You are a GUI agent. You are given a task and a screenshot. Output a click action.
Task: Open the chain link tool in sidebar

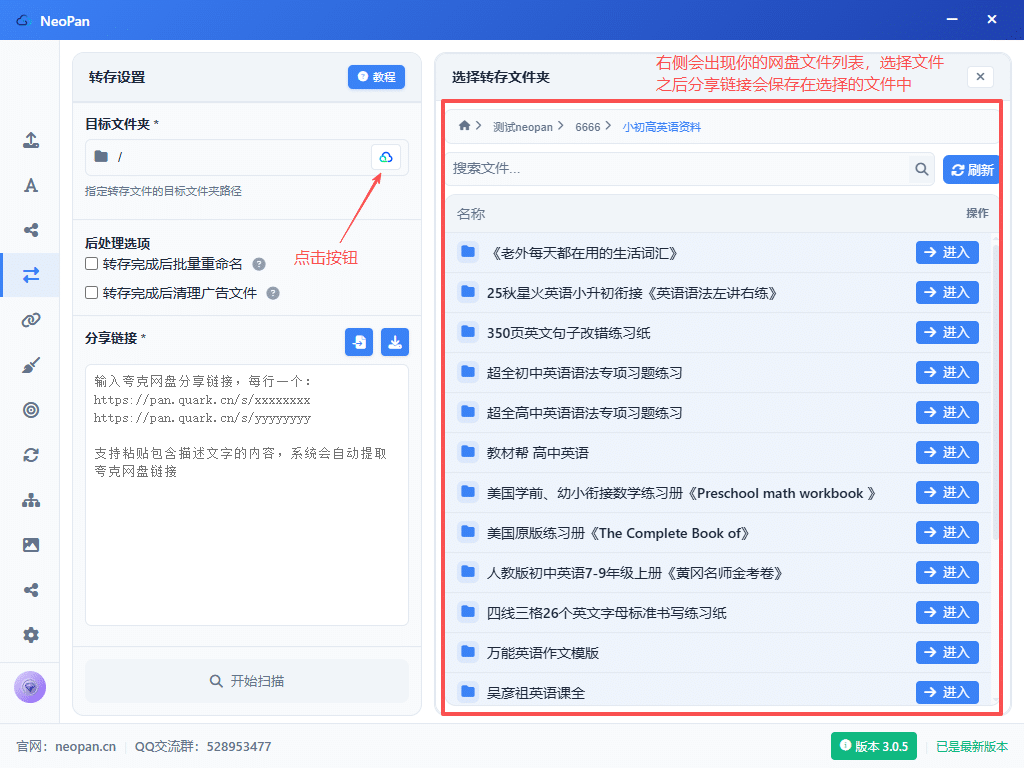pos(31,320)
